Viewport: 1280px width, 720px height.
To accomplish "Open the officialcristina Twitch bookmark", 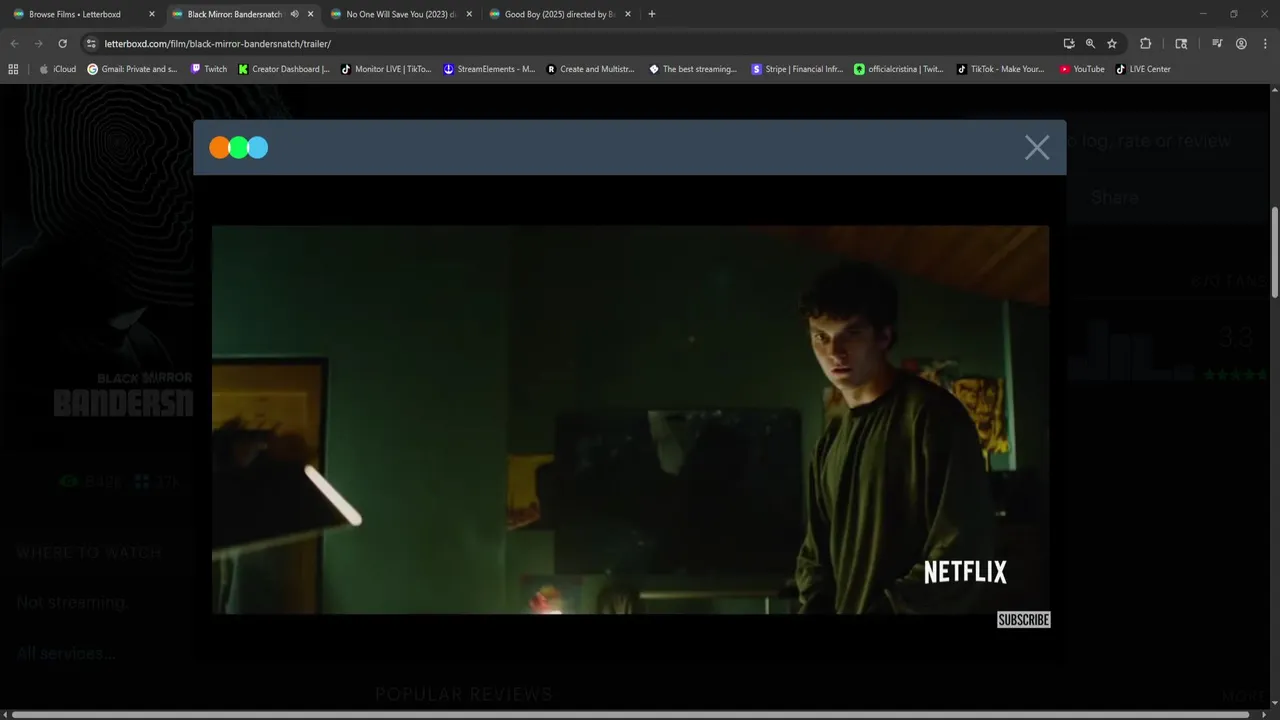I will [x=899, y=69].
